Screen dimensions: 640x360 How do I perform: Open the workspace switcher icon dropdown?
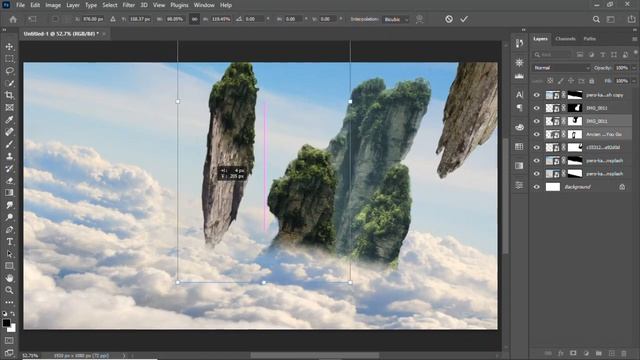(x=611, y=19)
